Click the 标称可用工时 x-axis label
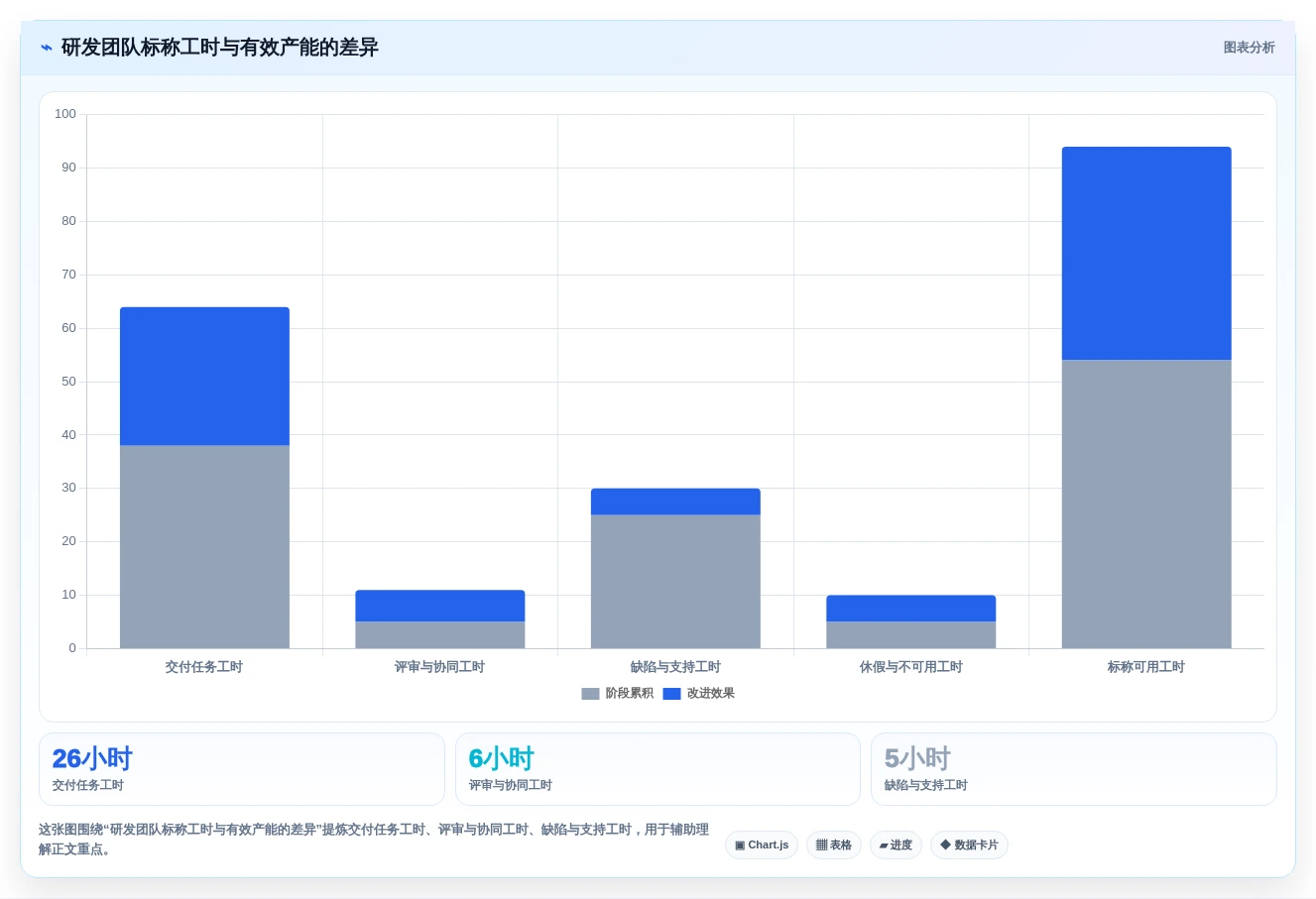 click(1146, 667)
